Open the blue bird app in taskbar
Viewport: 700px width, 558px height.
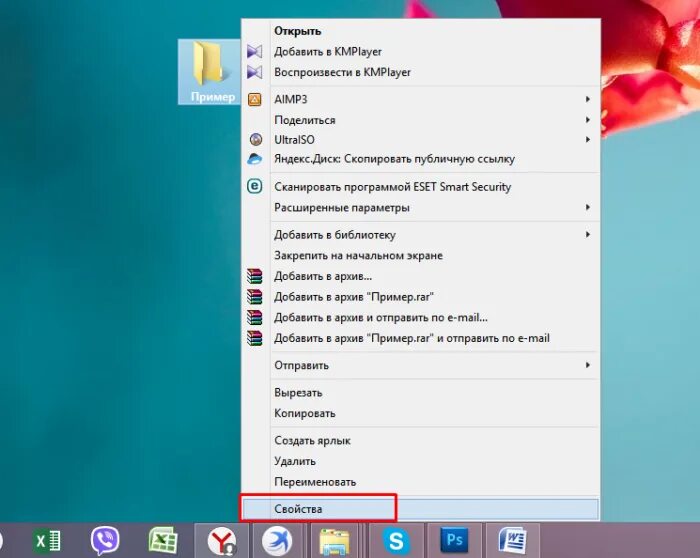tap(278, 541)
